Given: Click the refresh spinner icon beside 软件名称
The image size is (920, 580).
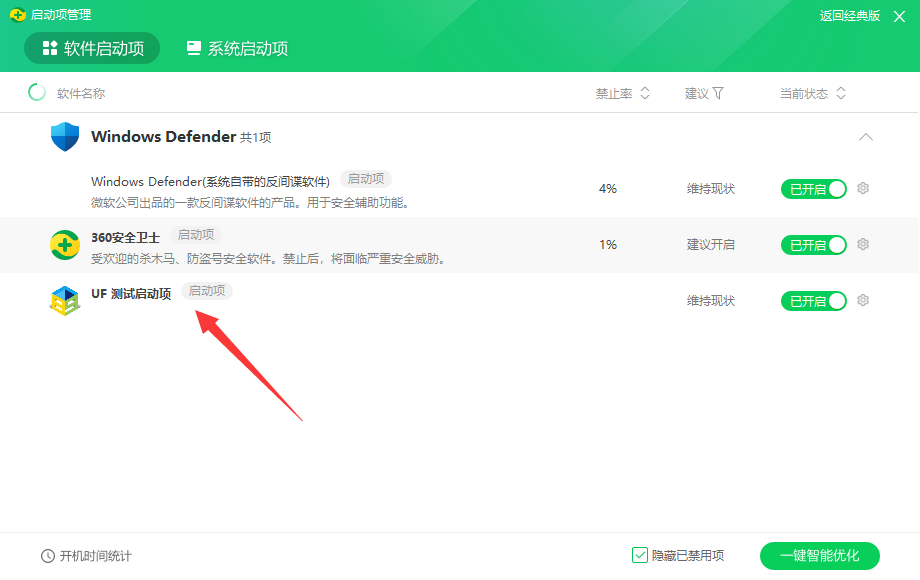Looking at the screenshot, I should [37, 93].
